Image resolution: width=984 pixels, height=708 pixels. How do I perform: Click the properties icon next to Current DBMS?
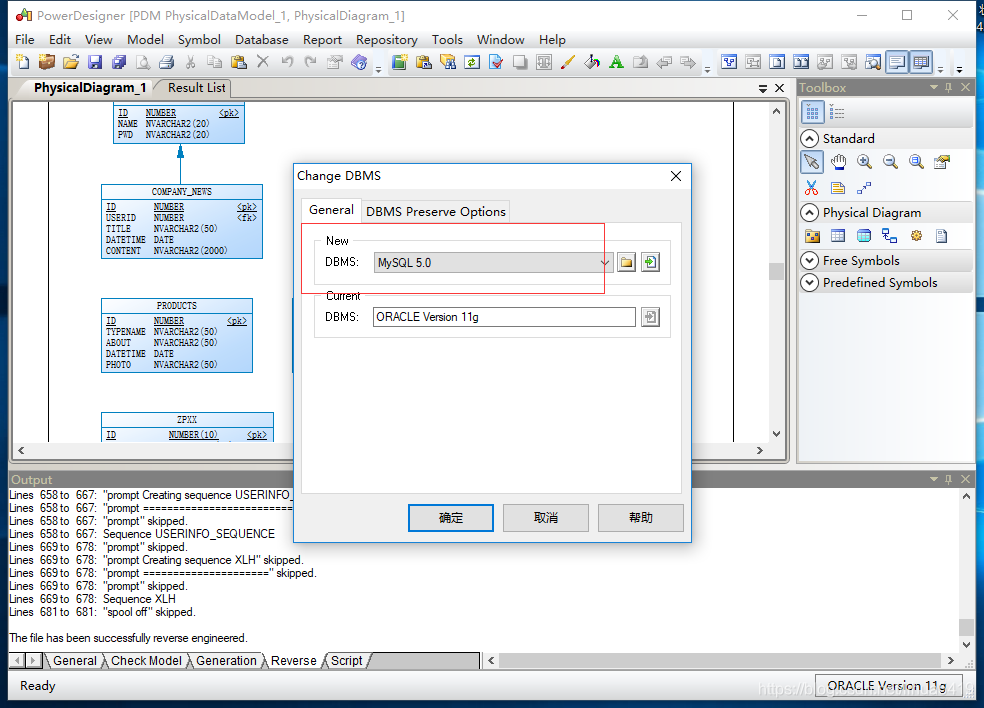point(650,317)
